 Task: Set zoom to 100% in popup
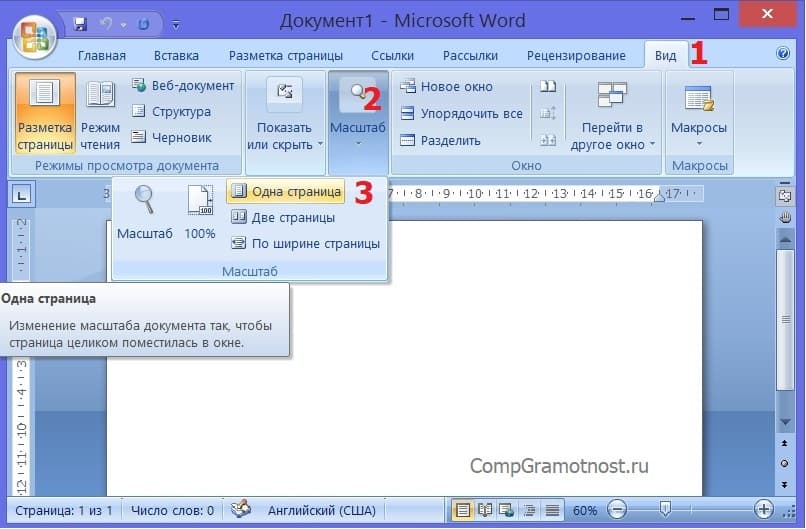200,212
